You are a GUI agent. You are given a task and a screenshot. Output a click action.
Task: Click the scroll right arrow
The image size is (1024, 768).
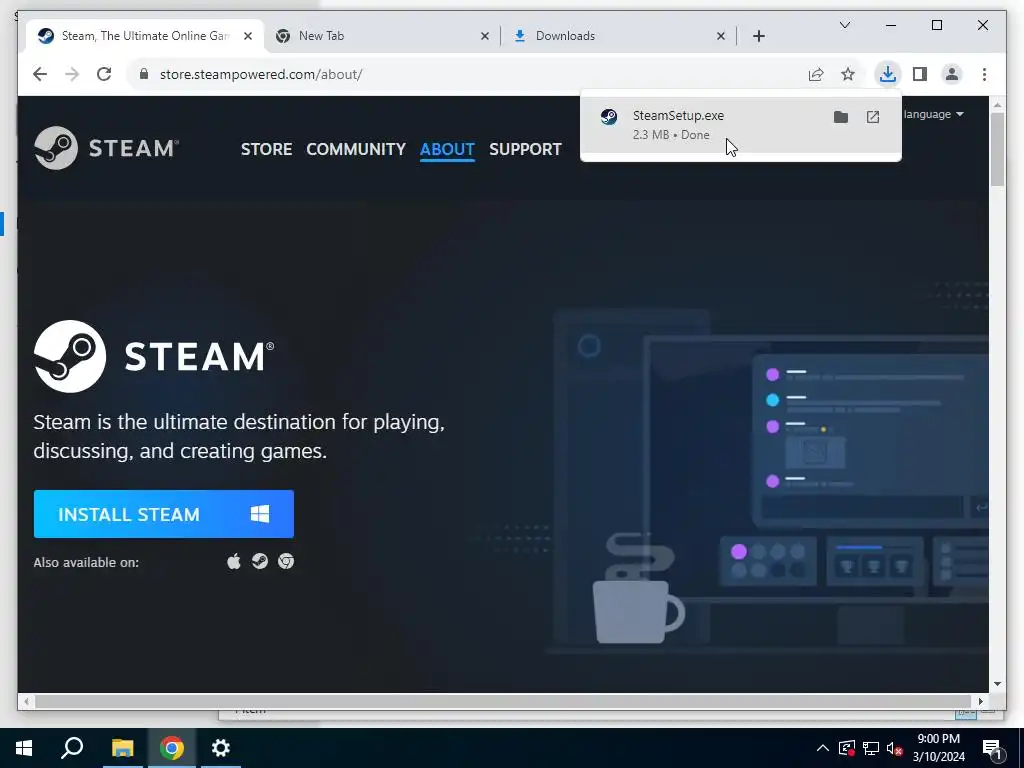click(980, 701)
